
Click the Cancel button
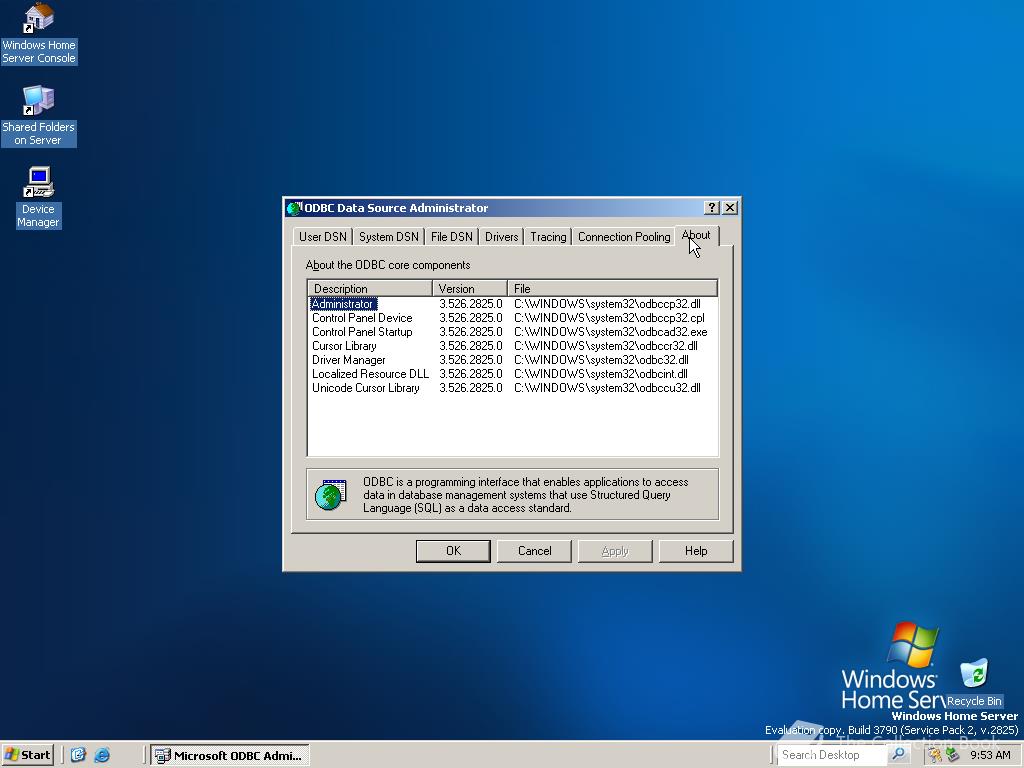534,551
